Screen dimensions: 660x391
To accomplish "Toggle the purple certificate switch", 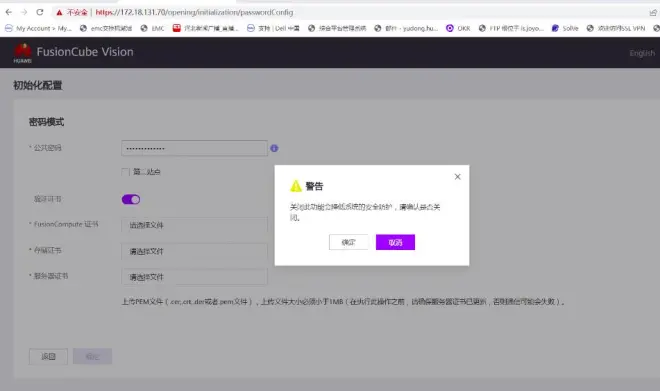I will pos(131,199).
